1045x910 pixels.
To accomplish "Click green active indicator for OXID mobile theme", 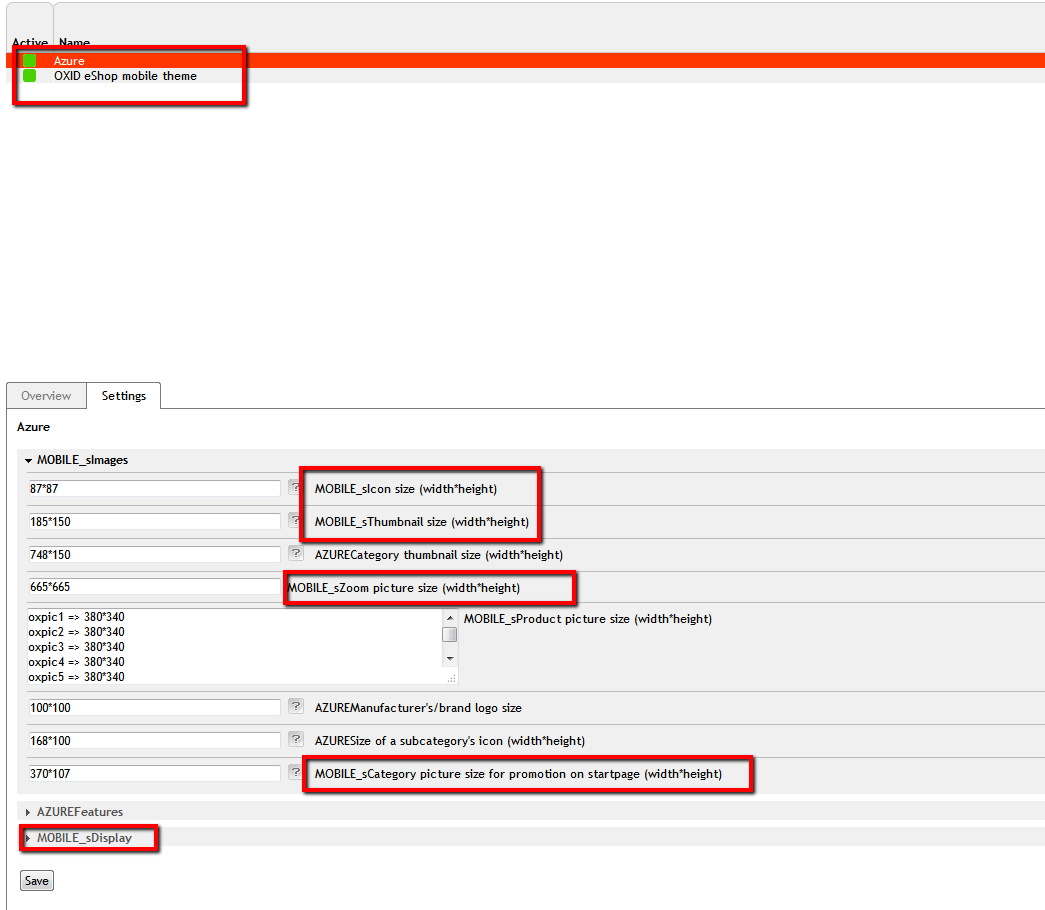I will 30,76.
